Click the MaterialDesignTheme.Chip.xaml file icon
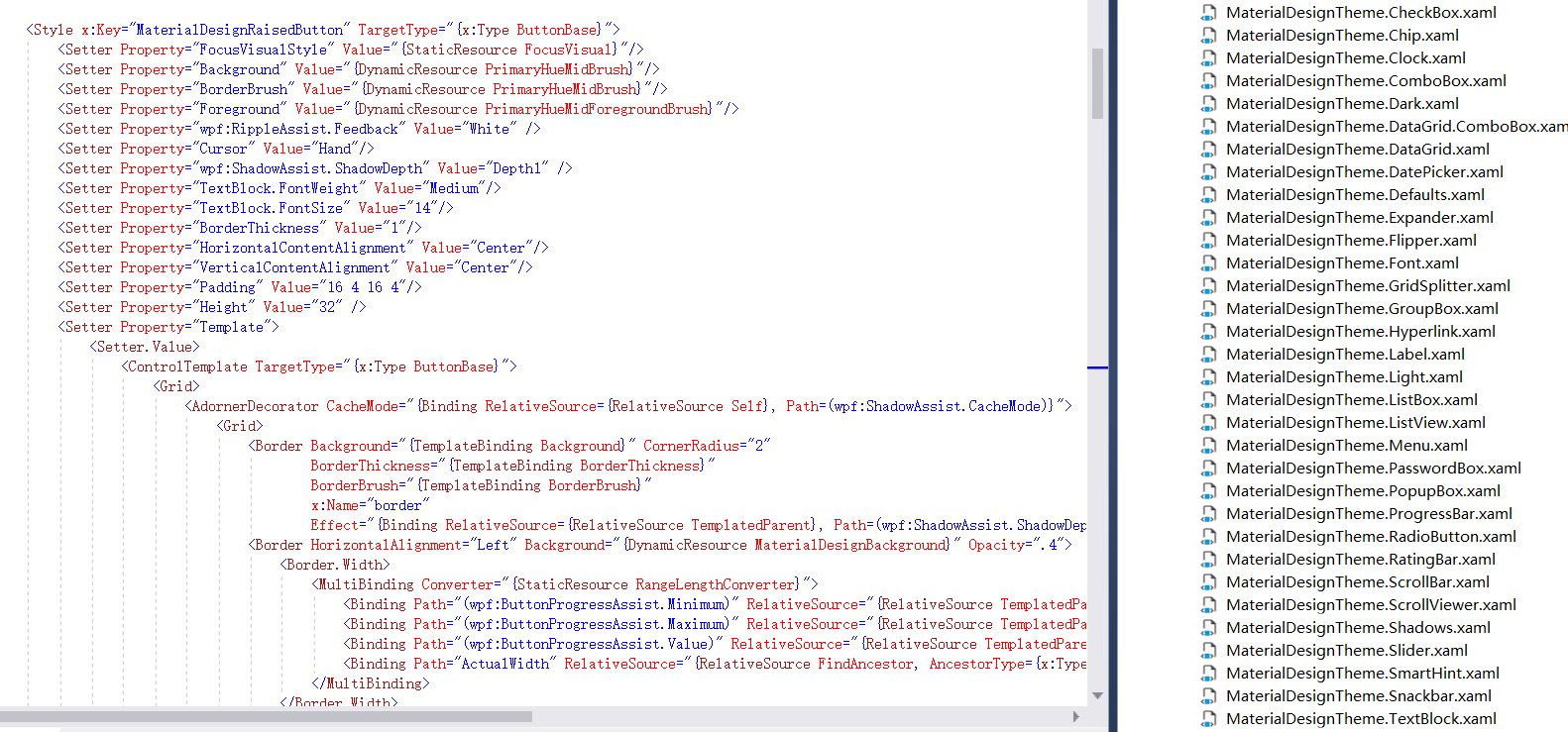This screenshot has width=1568, height=732. (x=1208, y=36)
